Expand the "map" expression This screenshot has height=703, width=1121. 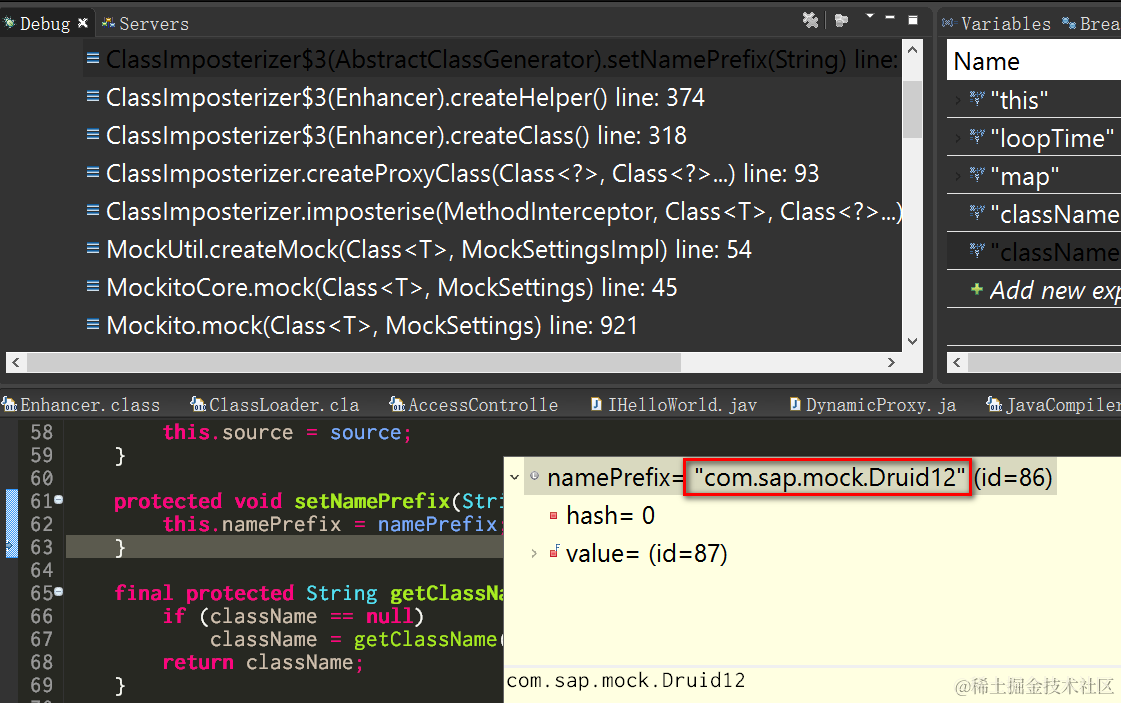coord(957,176)
